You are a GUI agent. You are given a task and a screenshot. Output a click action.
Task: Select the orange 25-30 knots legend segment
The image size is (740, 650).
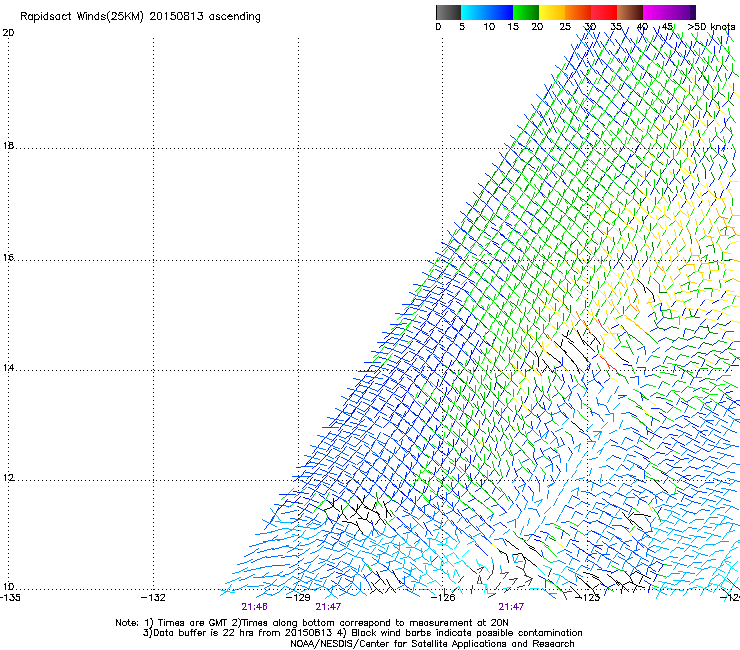coord(578,12)
